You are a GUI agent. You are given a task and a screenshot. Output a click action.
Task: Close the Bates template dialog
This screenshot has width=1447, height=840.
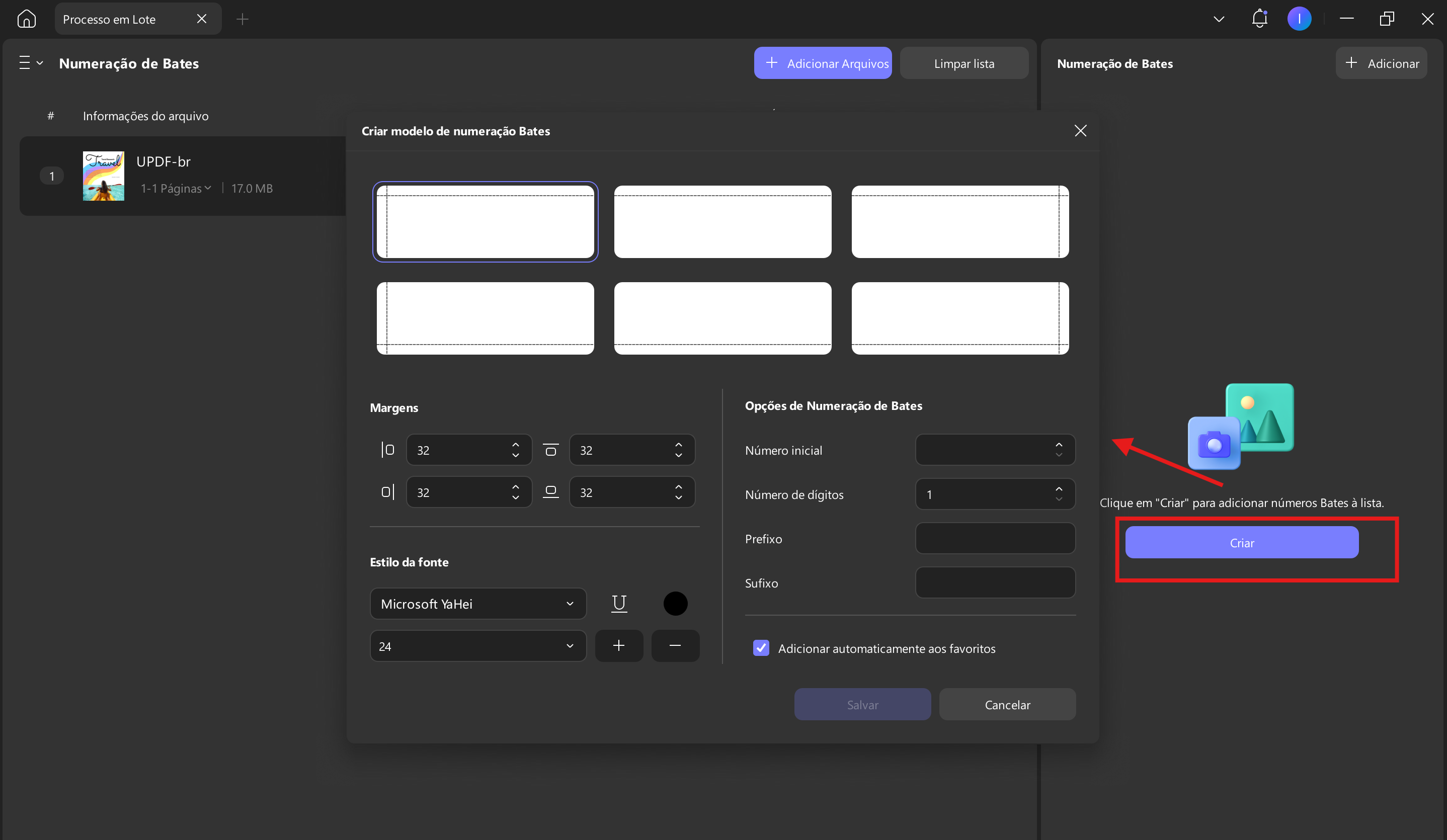coord(1080,131)
